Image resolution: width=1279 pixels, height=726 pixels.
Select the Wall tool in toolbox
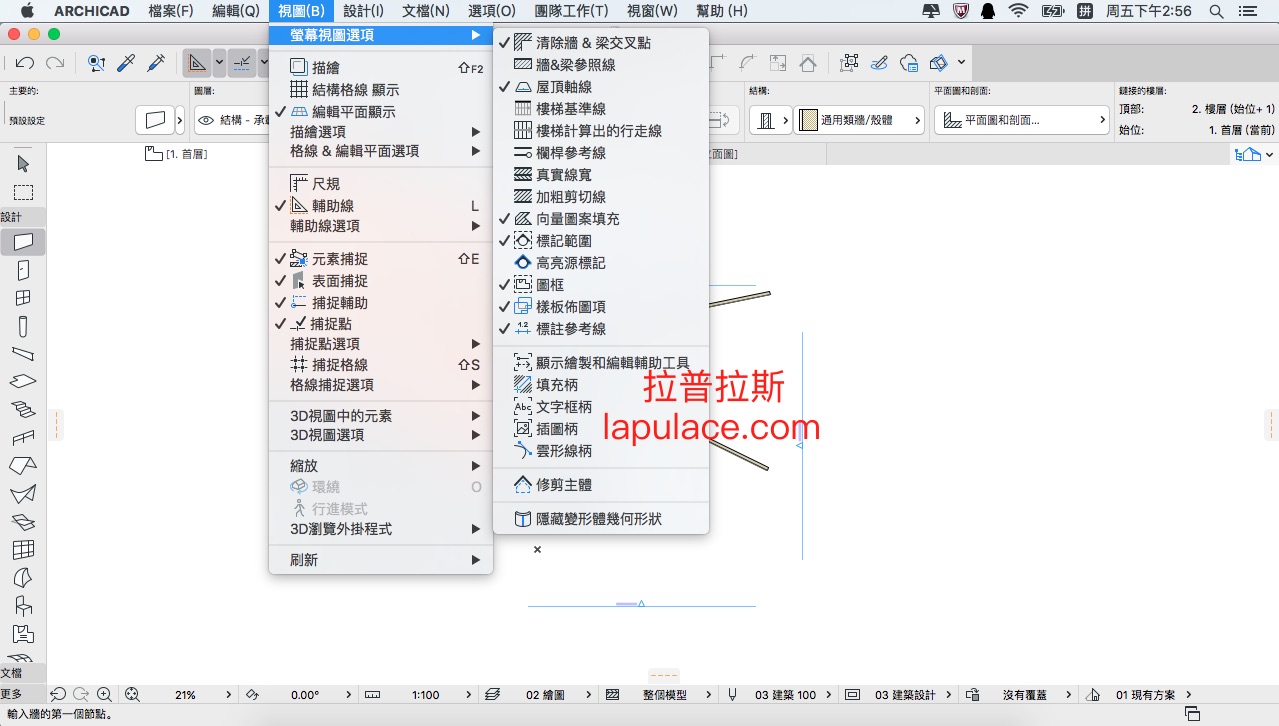click(x=23, y=241)
